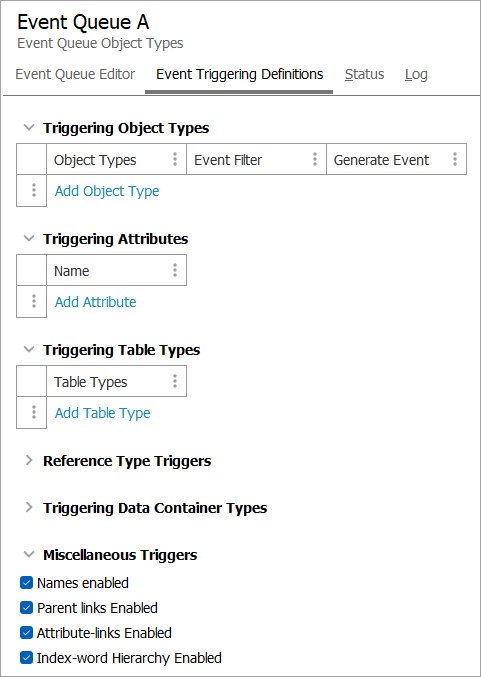Screen dimensions: 481x677
Task: Switch to Event Queue Editor tab
Action: tap(75, 74)
